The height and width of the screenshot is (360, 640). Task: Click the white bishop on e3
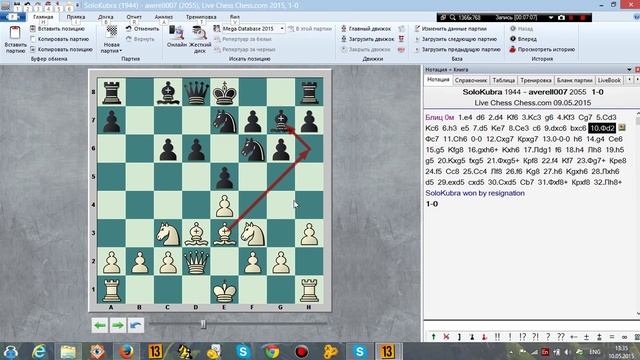point(224,233)
